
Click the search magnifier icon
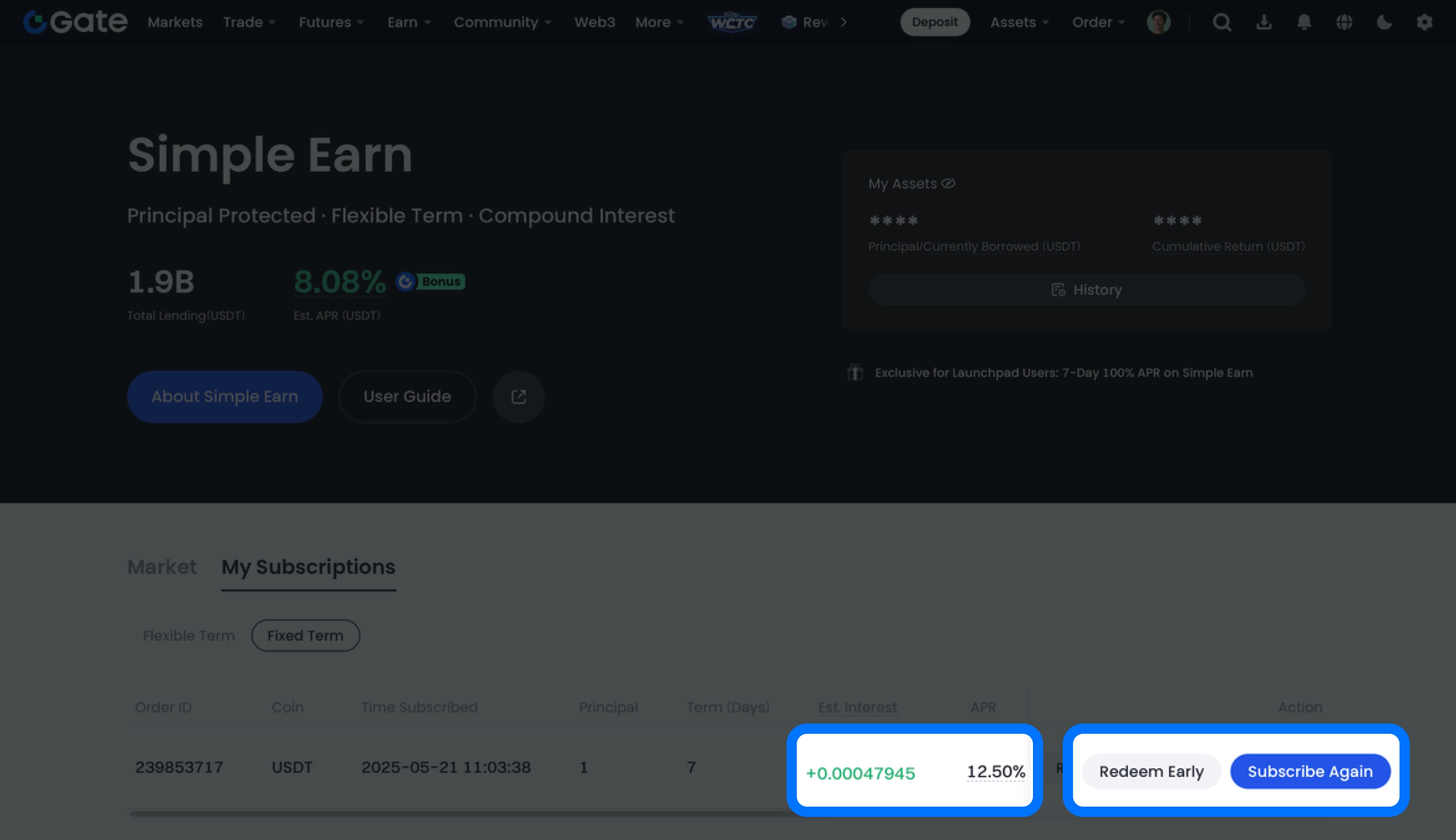[x=1222, y=23]
